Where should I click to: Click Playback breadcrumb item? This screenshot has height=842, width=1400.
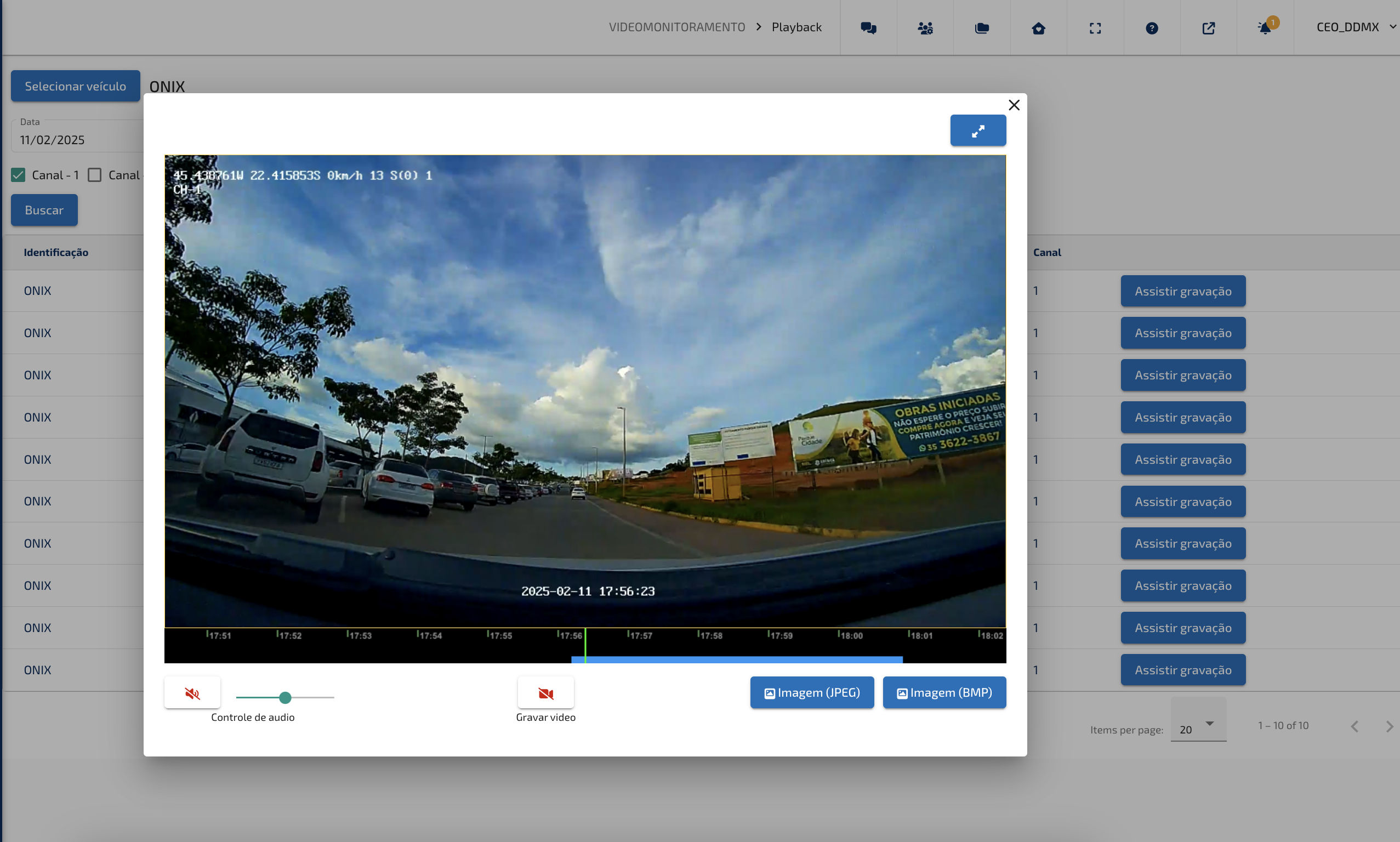point(796,27)
